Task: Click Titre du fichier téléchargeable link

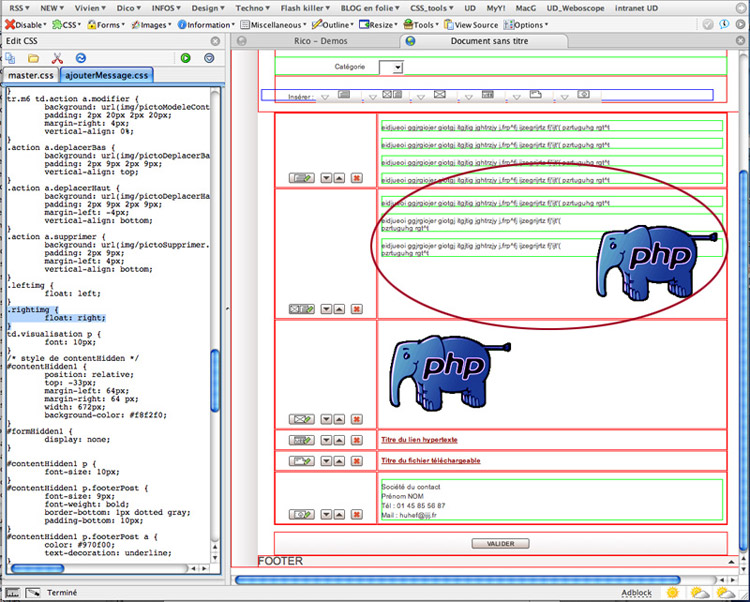Action: coord(430,461)
